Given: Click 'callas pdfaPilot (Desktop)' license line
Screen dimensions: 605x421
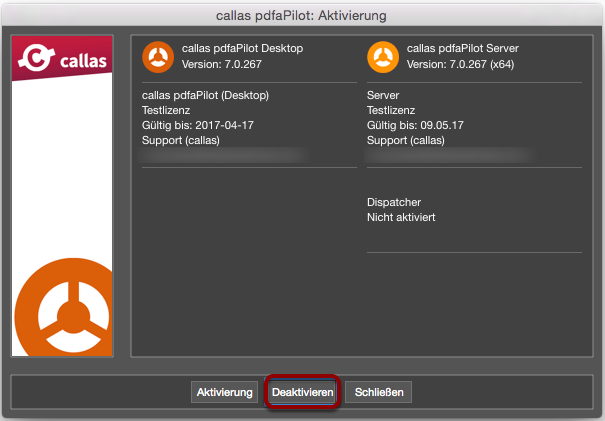Looking at the screenshot, I should coord(205,95).
